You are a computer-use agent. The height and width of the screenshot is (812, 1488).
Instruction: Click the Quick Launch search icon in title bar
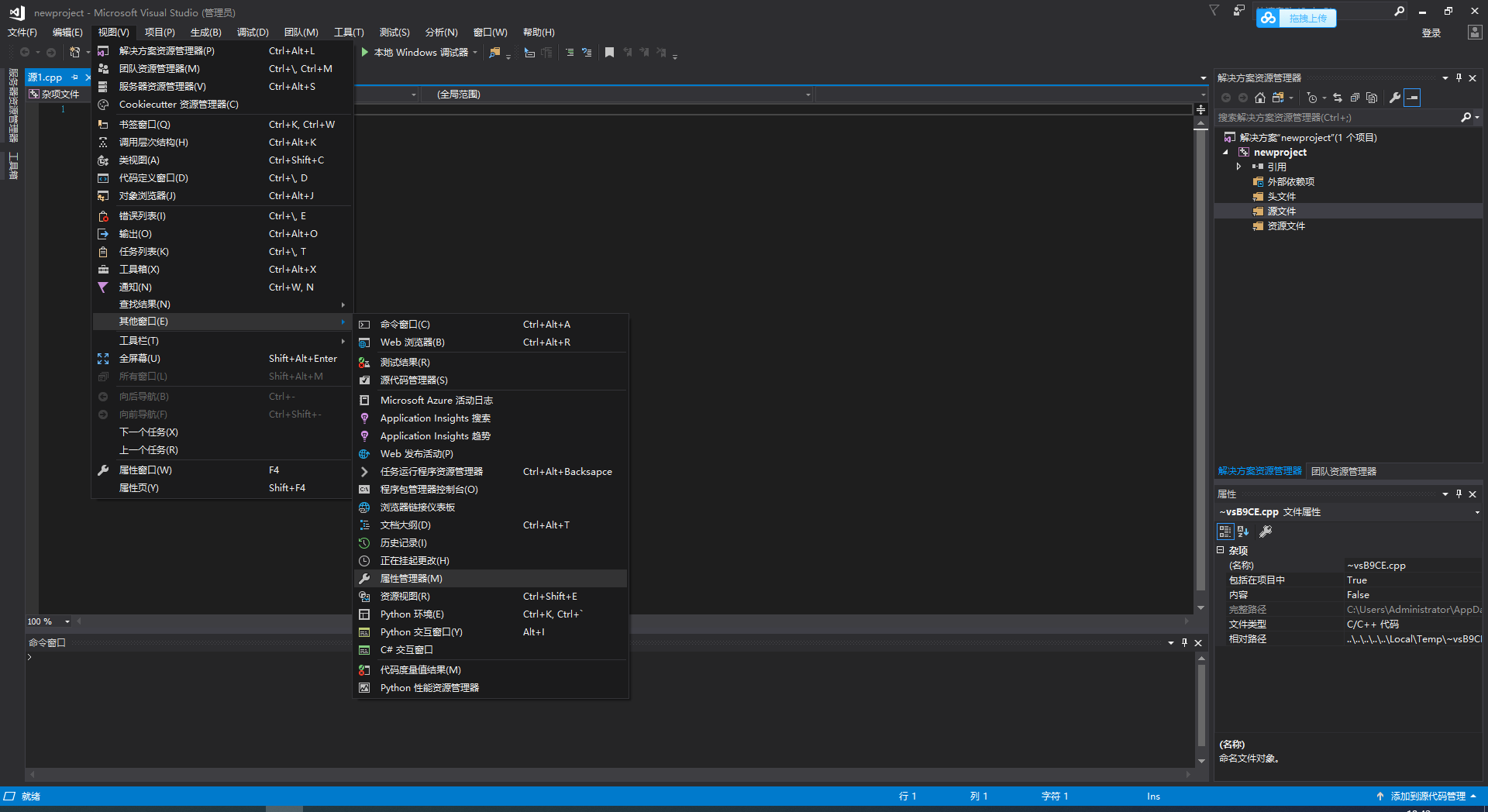[1399, 12]
